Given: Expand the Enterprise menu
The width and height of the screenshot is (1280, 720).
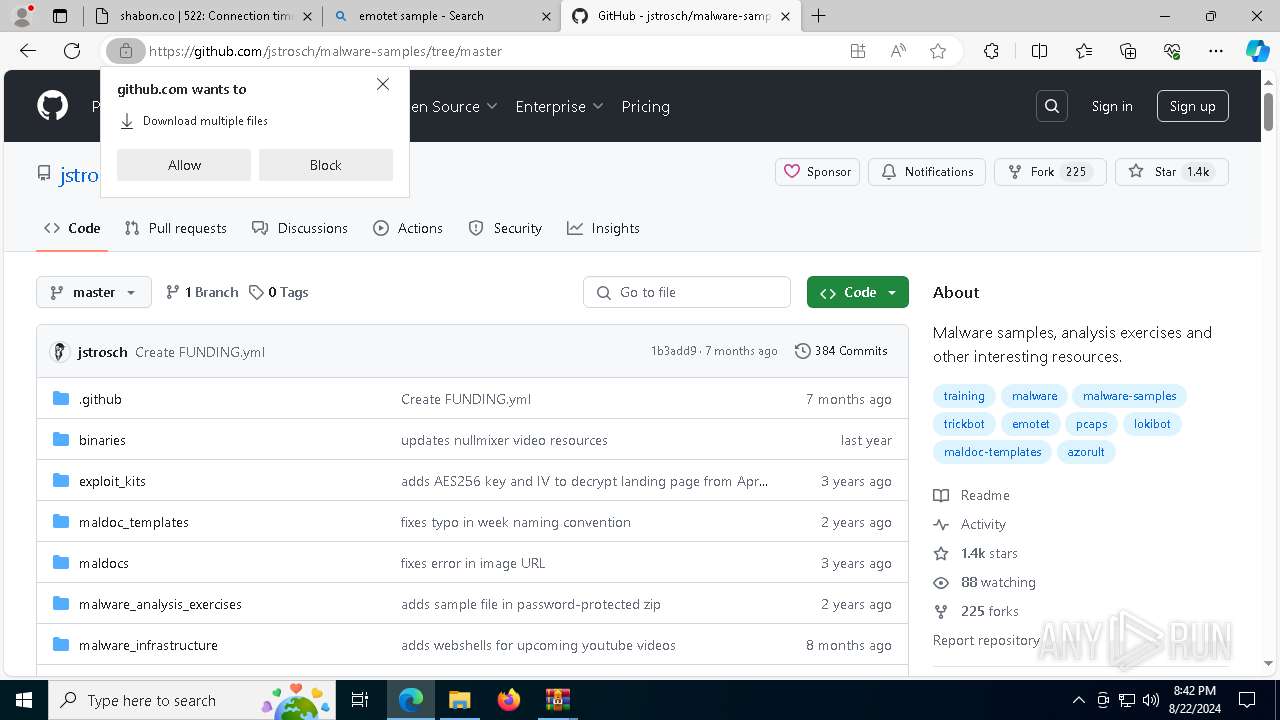Looking at the screenshot, I should pyautogui.click(x=559, y=106).
